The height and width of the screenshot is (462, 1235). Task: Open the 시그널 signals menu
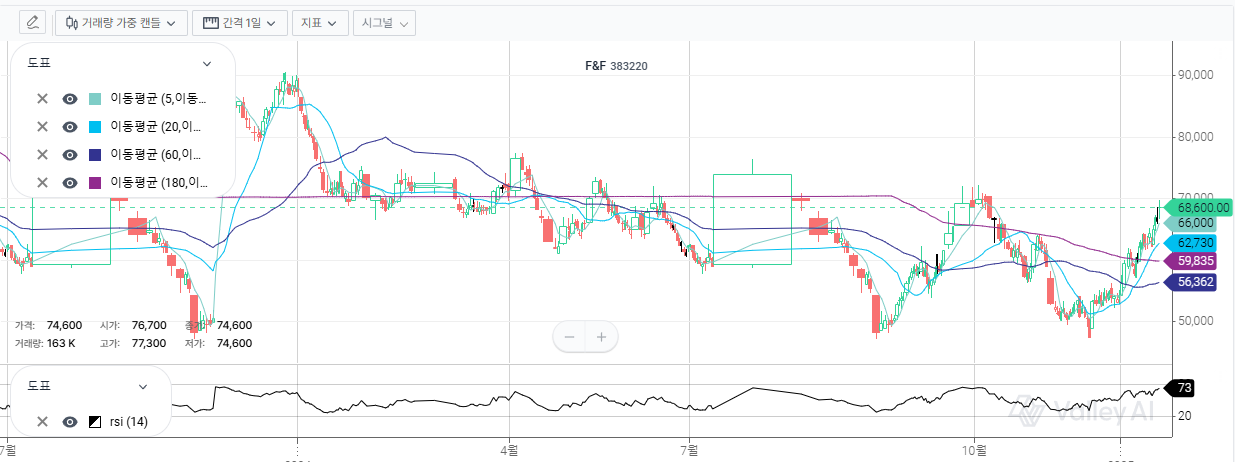384,22
